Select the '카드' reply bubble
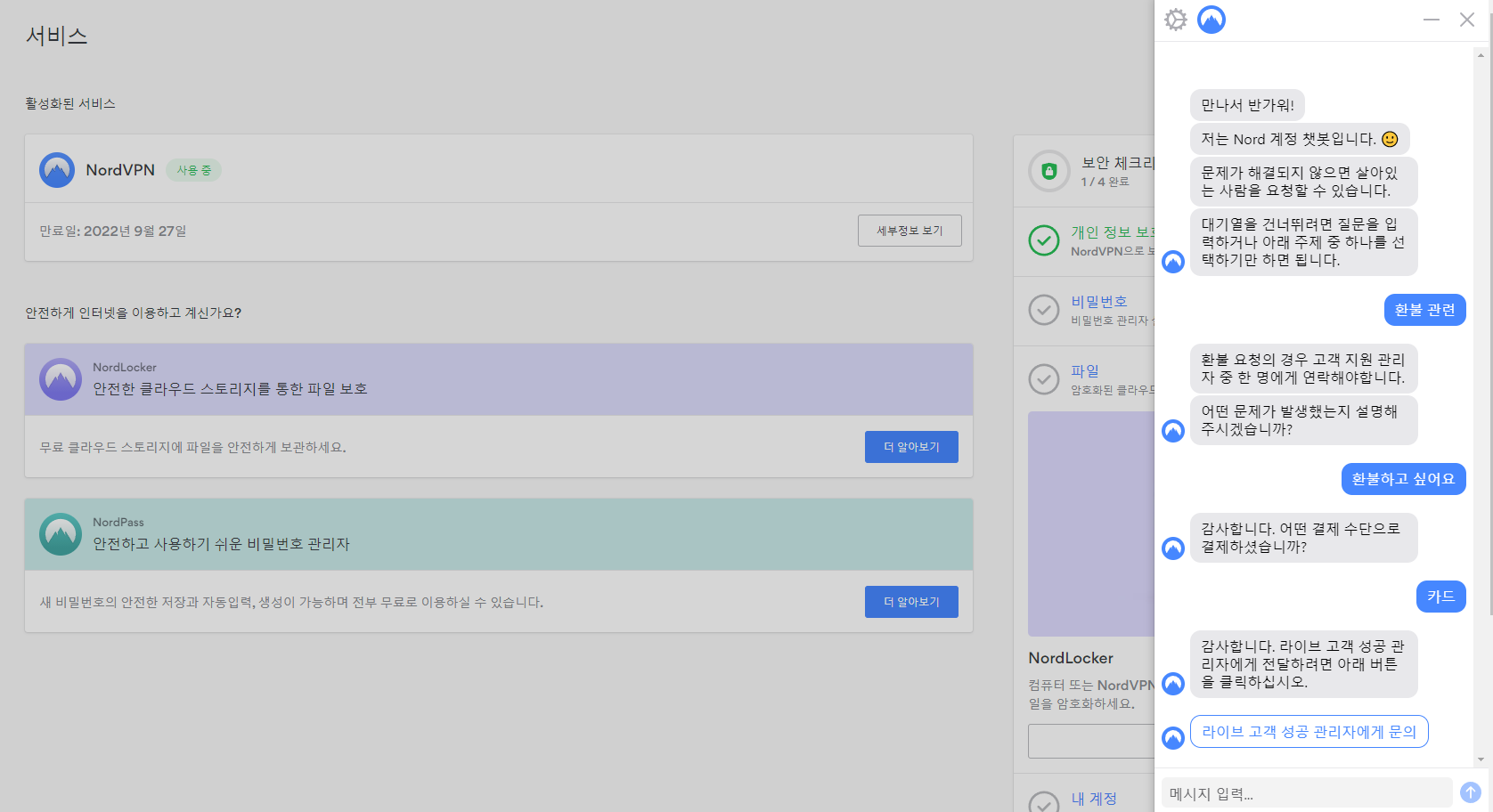This screenshot has height=812, width=1493. coord(1440,597)
